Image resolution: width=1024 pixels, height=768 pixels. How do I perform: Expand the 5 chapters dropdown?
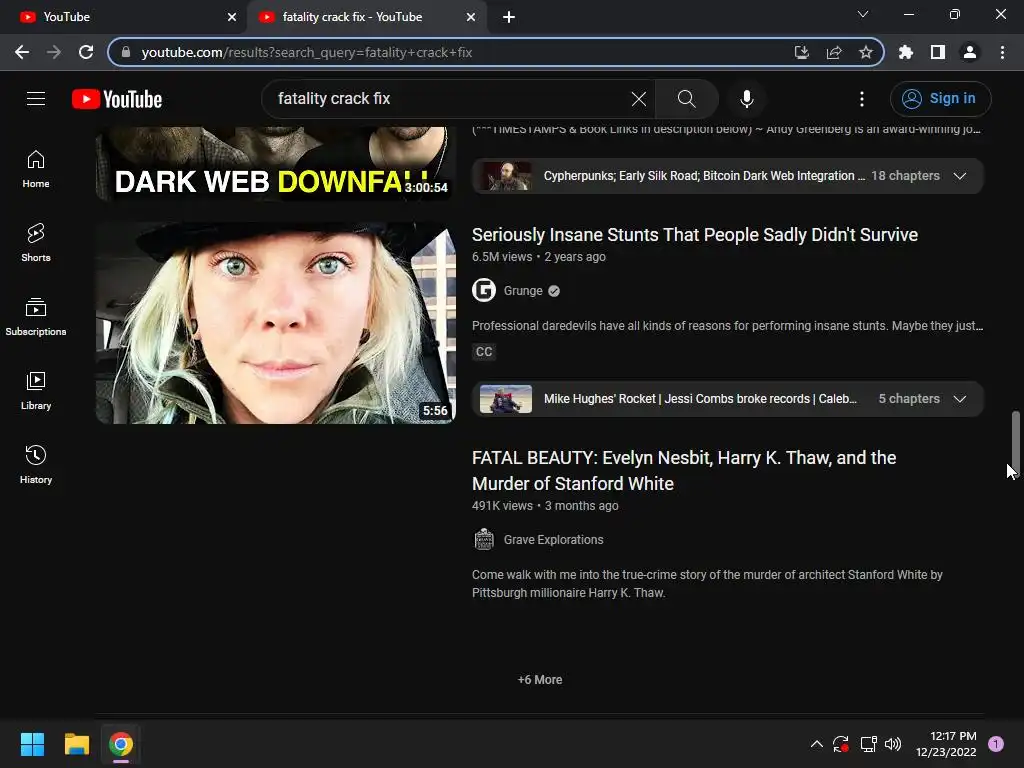click(x=959, y=398)
